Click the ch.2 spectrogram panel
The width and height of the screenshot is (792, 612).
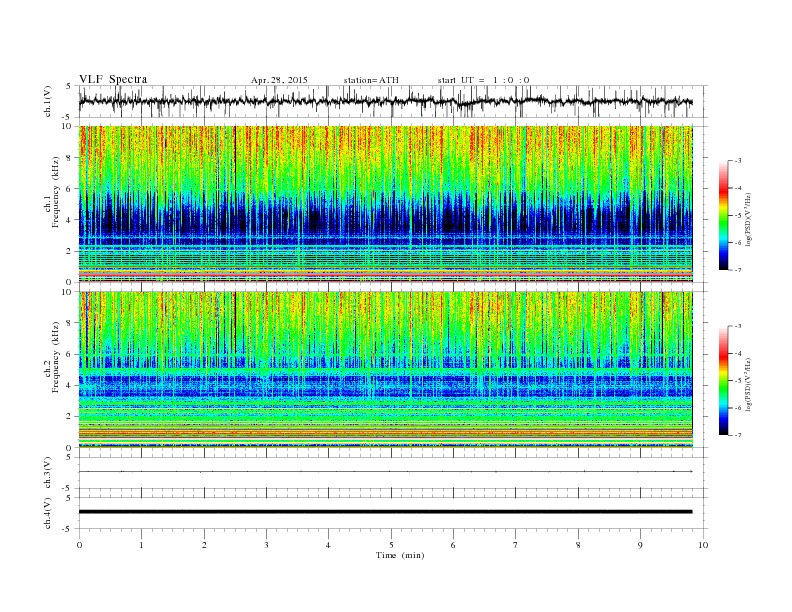tap(385, 369)
